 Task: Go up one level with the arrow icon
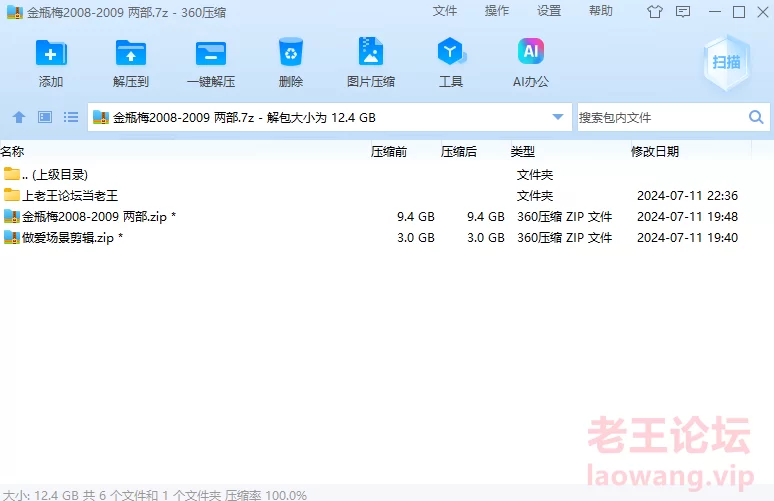[19, 117]
